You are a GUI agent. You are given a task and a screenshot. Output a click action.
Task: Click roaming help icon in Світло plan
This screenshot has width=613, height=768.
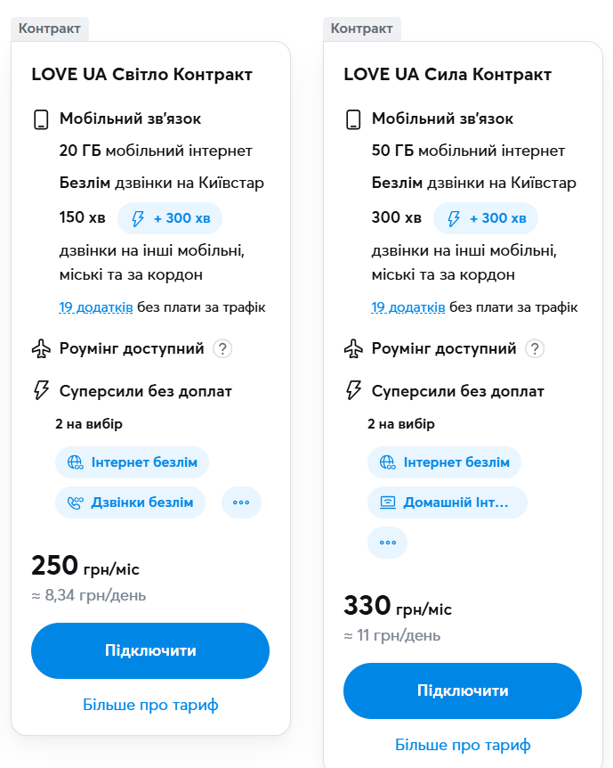point(223,349)
